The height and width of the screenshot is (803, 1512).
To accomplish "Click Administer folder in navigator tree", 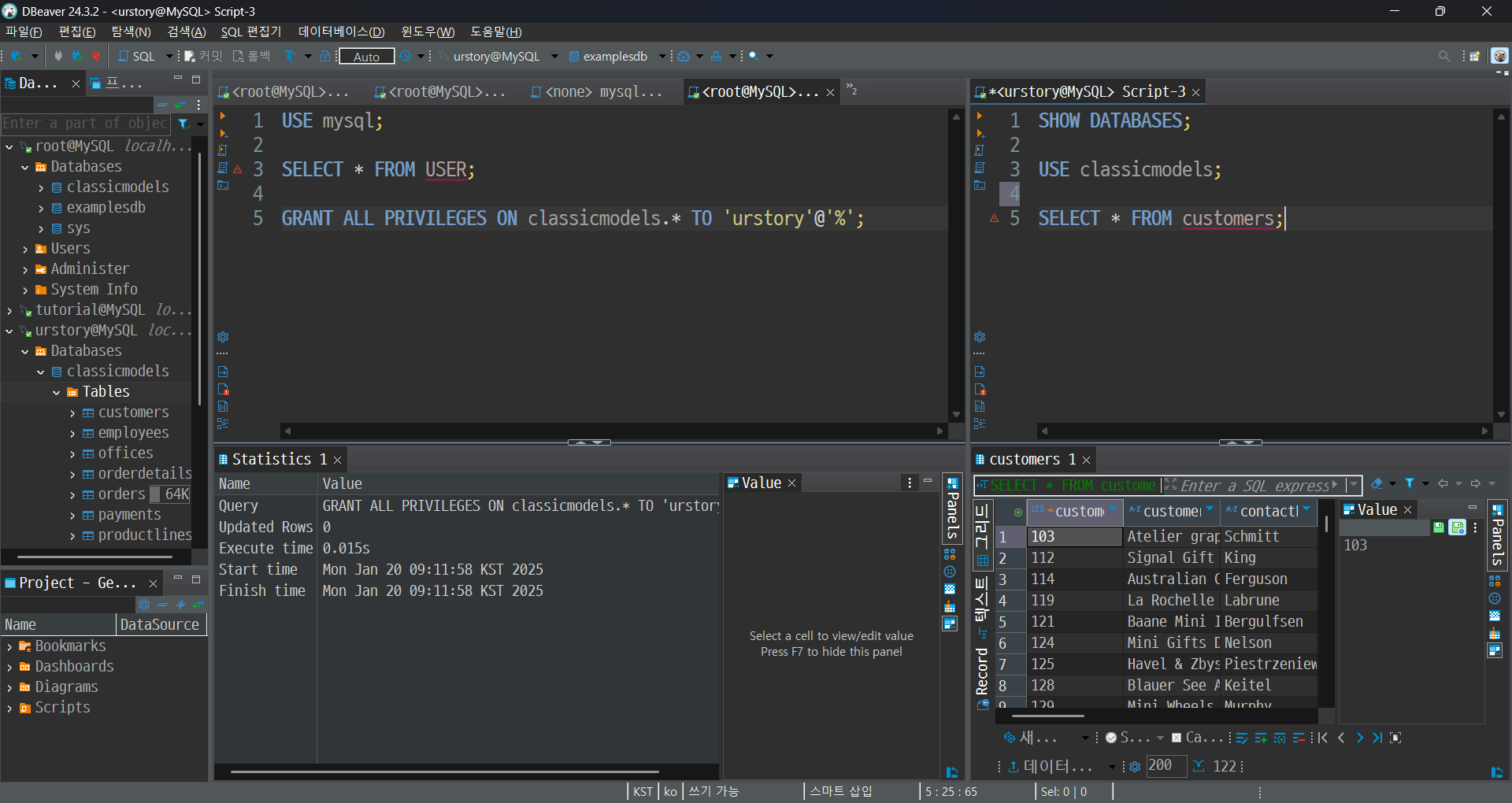I will click(x=90, y=269).
